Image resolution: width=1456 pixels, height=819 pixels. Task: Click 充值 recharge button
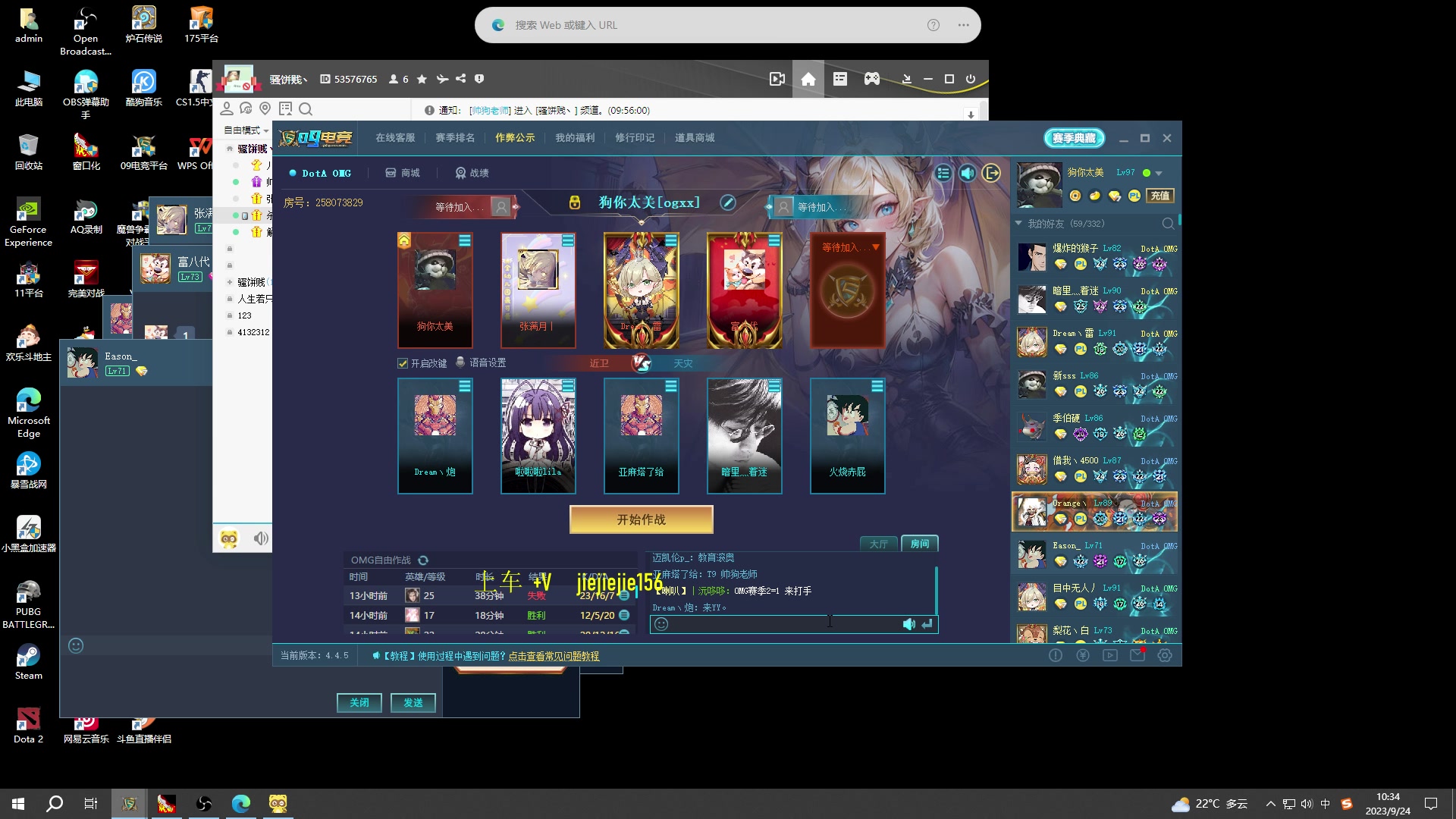pos(1160,196)
